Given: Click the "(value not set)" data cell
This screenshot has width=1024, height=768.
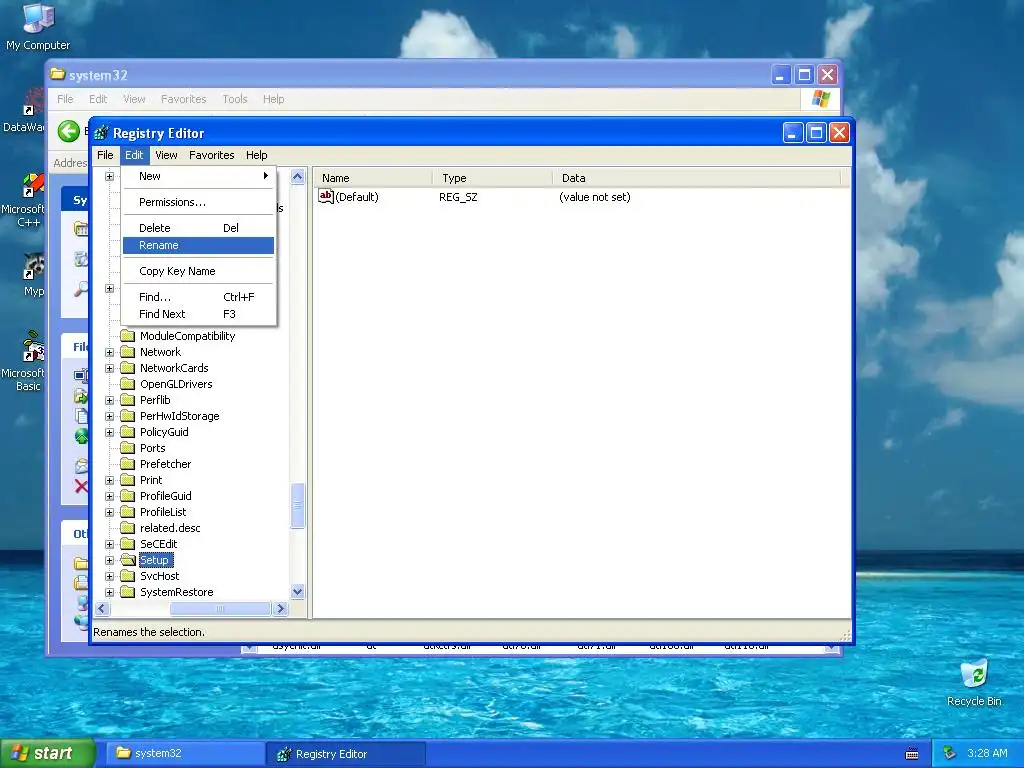Looking at the screenshot, I should point(594,197).
